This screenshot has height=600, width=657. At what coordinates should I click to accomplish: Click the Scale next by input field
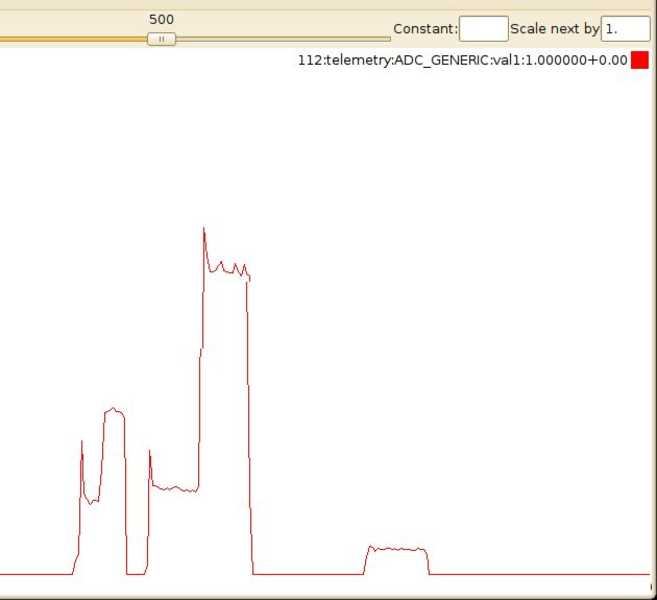pyautogui.click(x=625, y=28)
